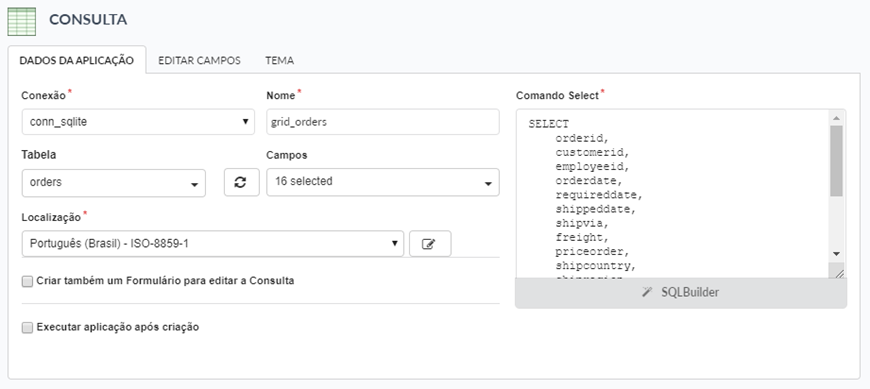This screenshot has height=389, width=870.
Task: Click inside the Comando Select SQL textarea
Action: click(674, 194)
